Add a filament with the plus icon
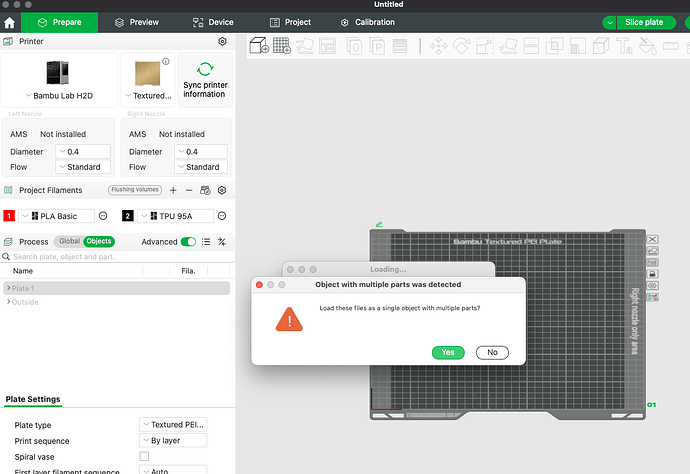Viewport: 690px width, 474px height. point(173,190)
